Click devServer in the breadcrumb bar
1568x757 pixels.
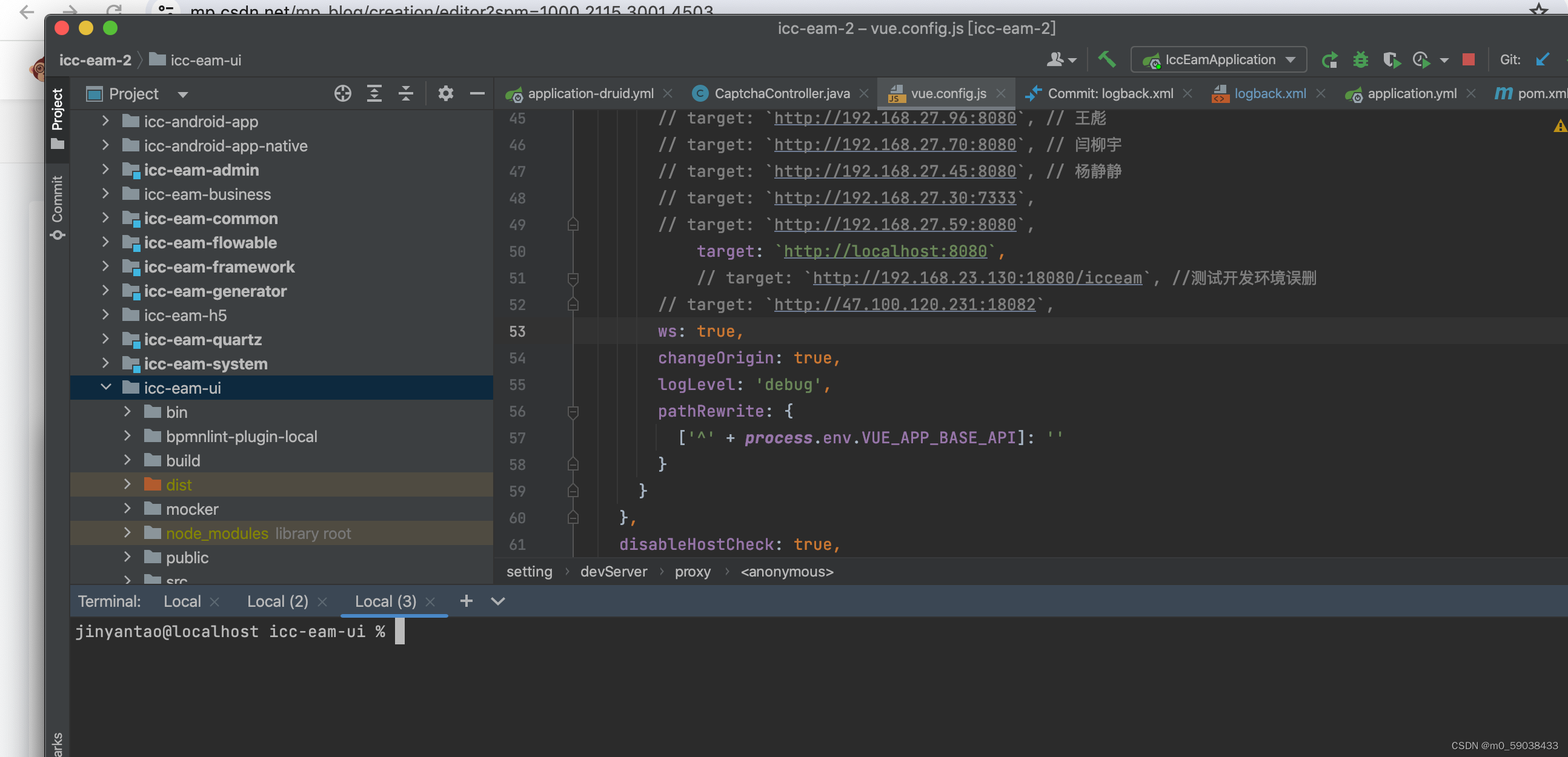pos(614,572)
